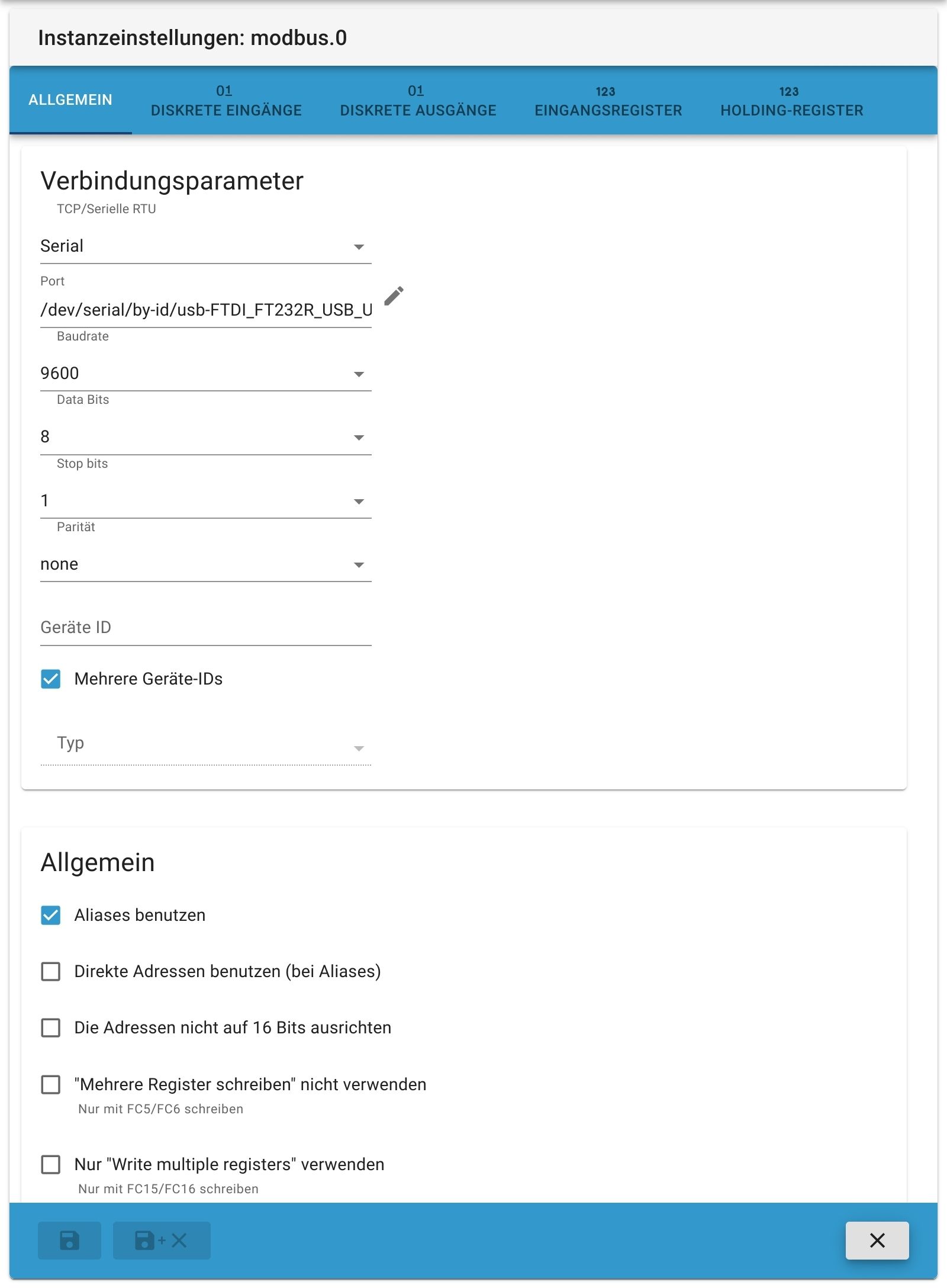Switch to the Diskrete Ausgänge tab

tap(418, 101)
